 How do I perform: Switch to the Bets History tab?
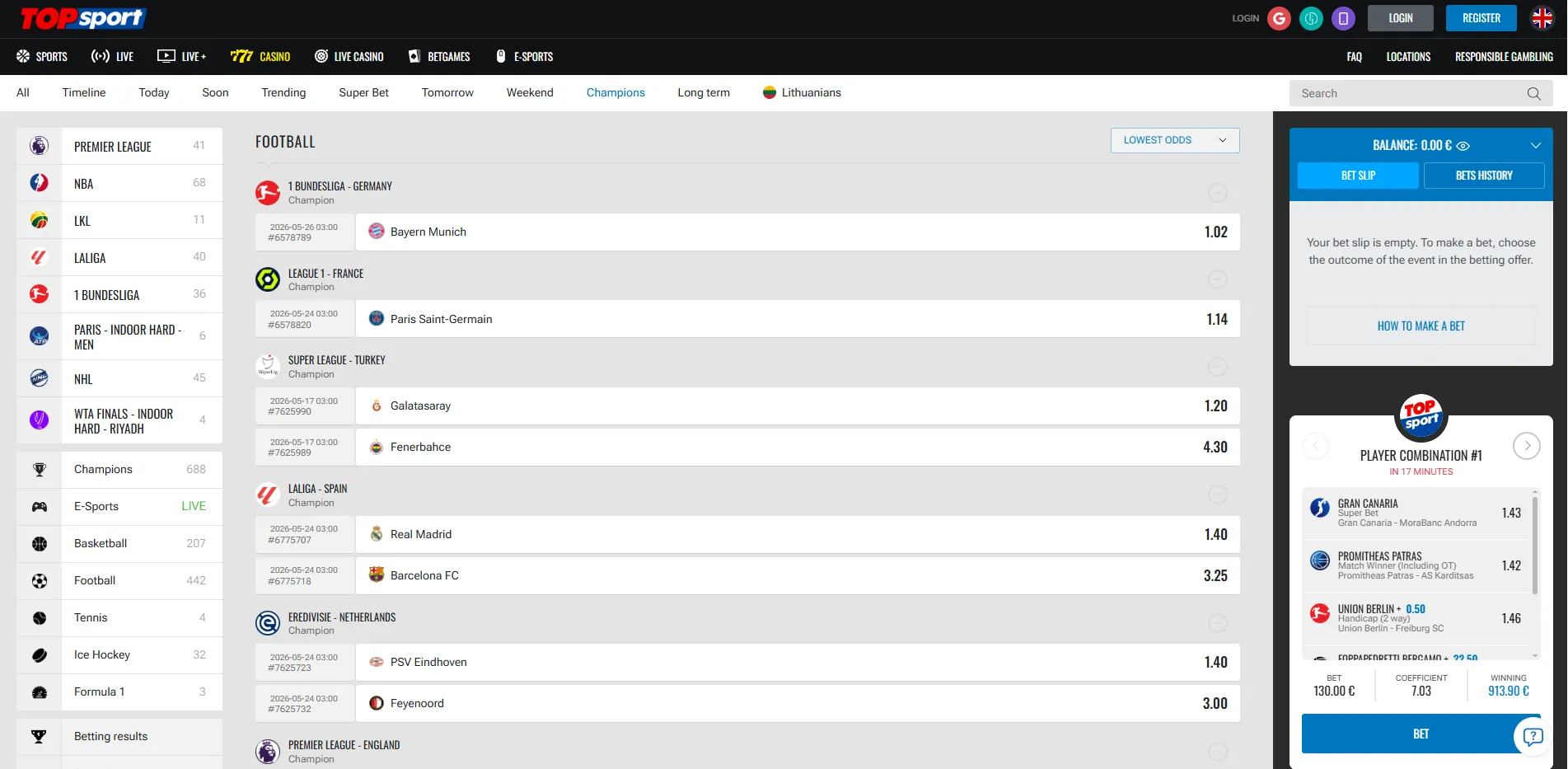pos(1484,175)
